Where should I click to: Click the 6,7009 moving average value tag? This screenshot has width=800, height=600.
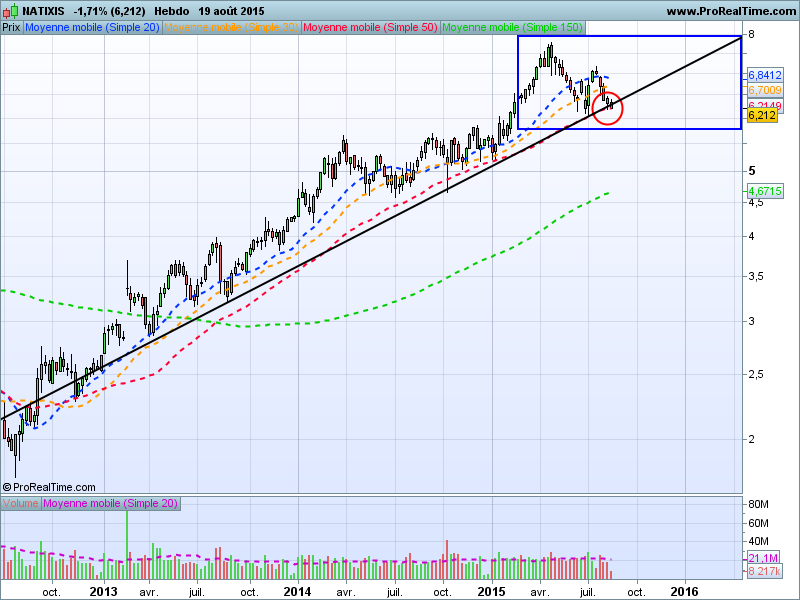(x=765, y=90)
